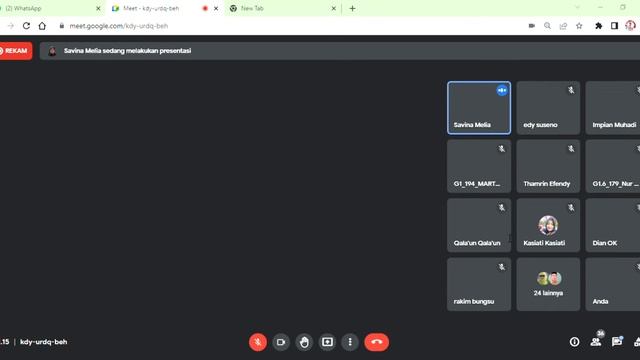Select the G1_194_MART participant tile

[479, 167]
